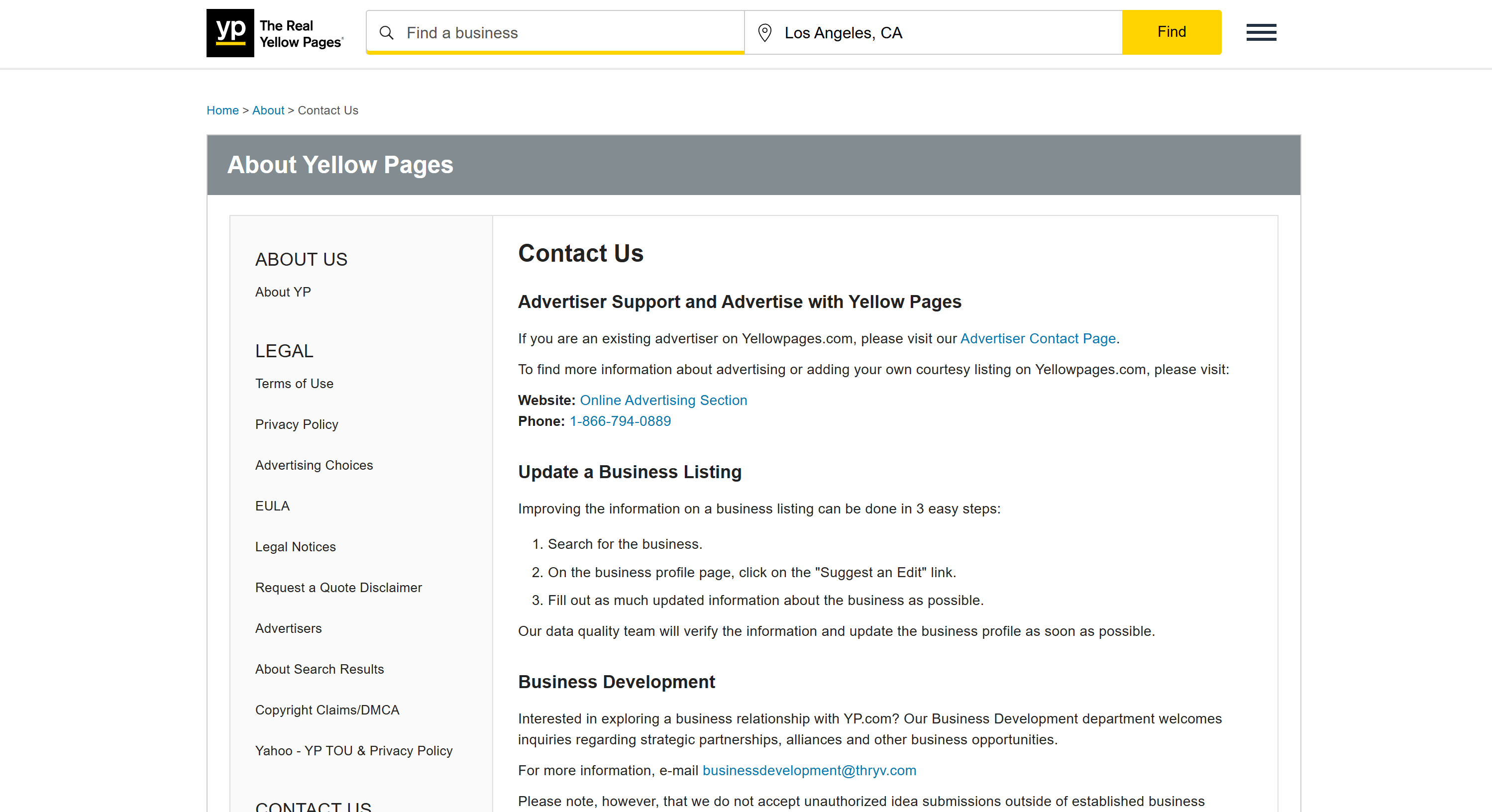The image size is (1492, 812).
Task: Click the YP Real Yellow Pages logo
Action: click(x=275, y=33)
